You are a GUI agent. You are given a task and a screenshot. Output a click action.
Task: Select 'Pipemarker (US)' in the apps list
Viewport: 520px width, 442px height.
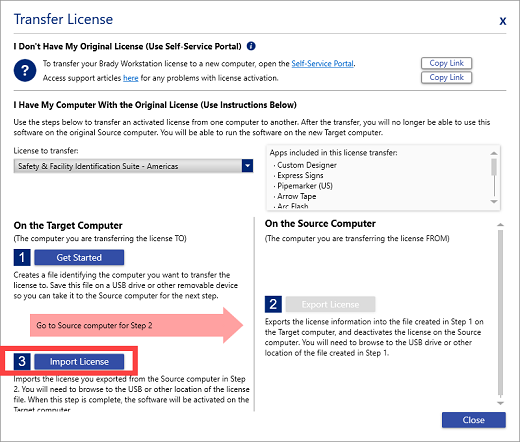(x=305, y=186)
